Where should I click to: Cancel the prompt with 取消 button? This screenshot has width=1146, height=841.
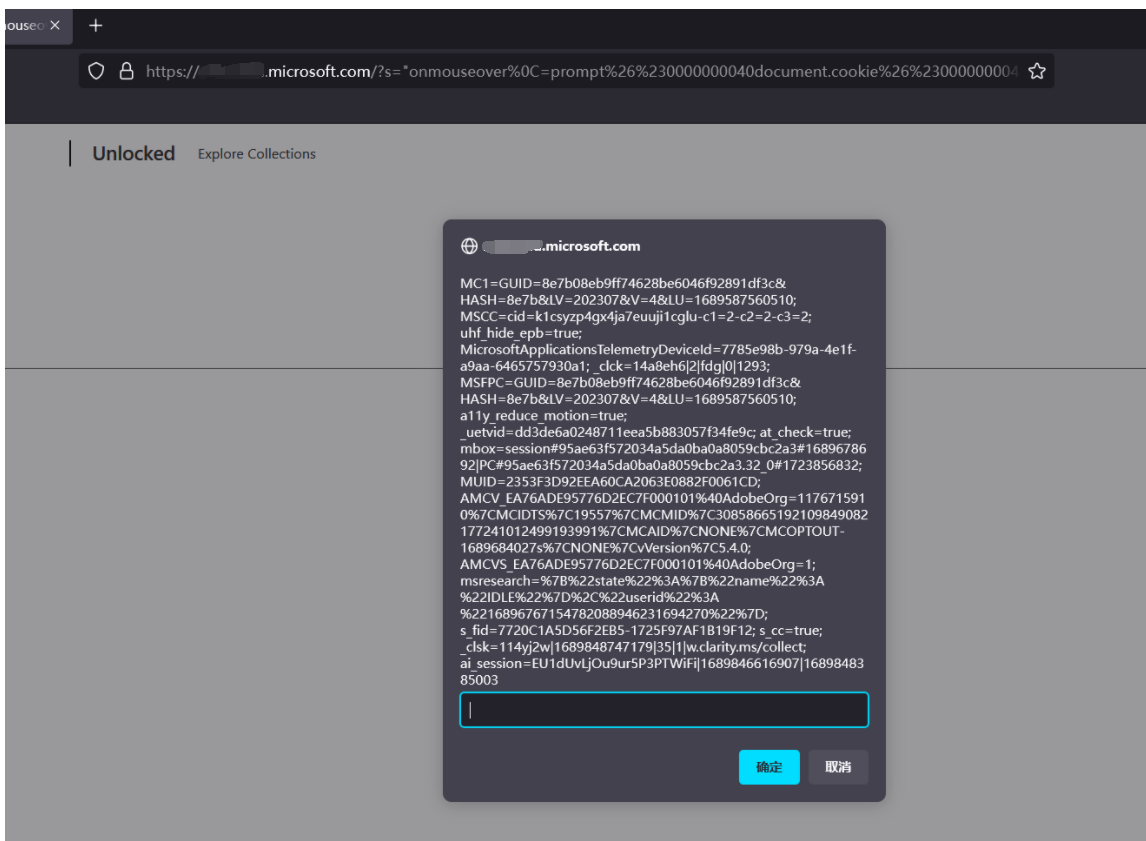(x=838, y=766)
